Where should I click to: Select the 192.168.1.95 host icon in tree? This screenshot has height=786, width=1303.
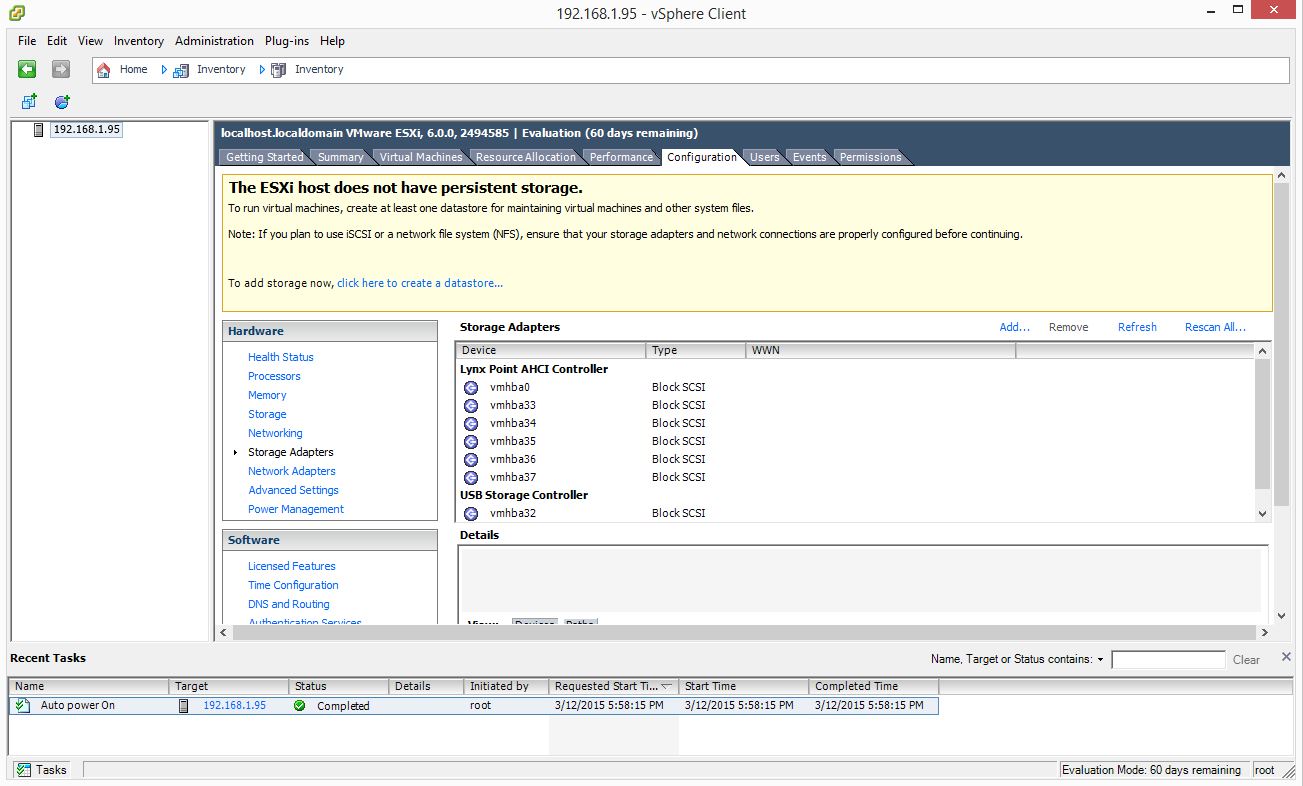tap(39, 130)
